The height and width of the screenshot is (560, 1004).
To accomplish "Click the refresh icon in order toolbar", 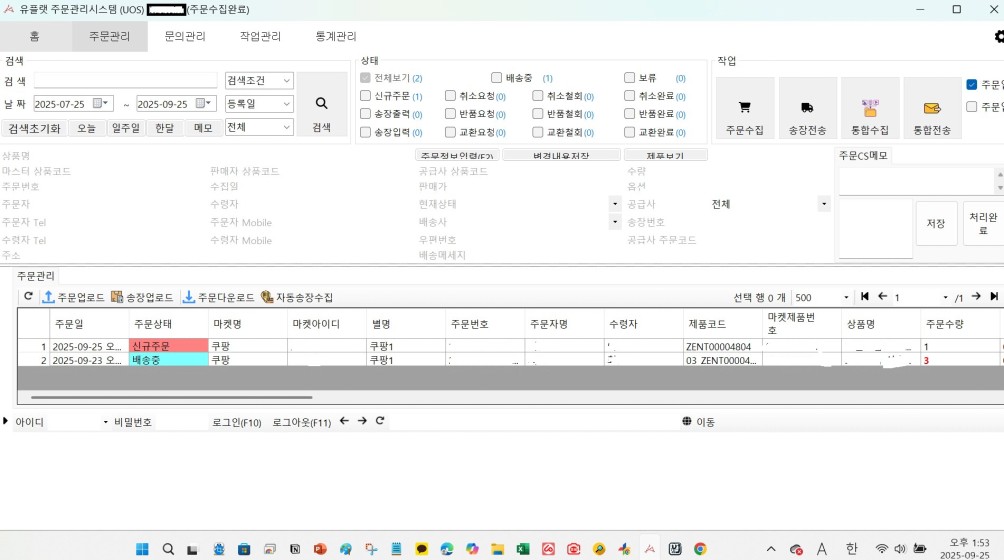I will (x=28, y=297).
